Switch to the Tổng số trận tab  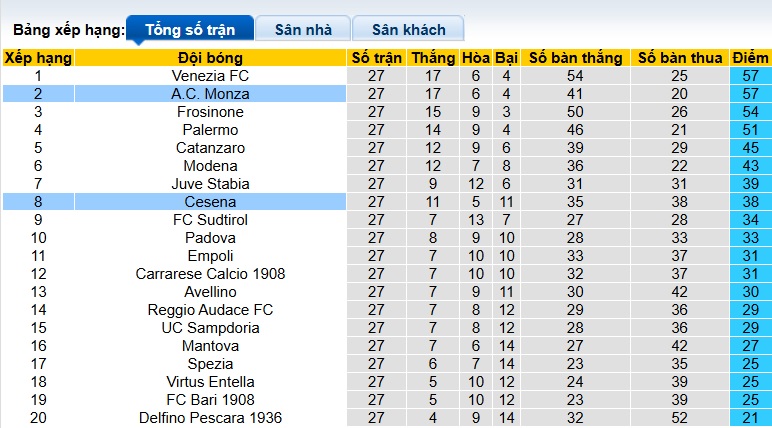tap(190, 29)
